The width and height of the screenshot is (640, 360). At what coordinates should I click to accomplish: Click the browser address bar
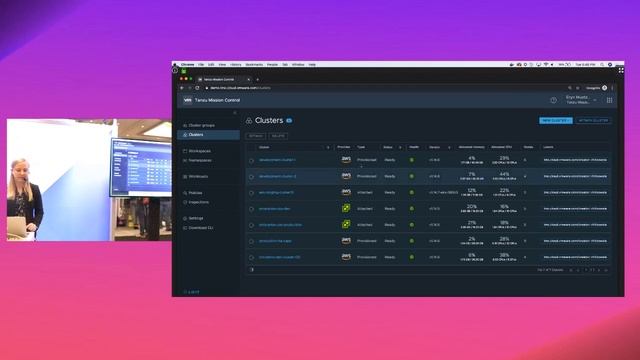tap(384, 88)
